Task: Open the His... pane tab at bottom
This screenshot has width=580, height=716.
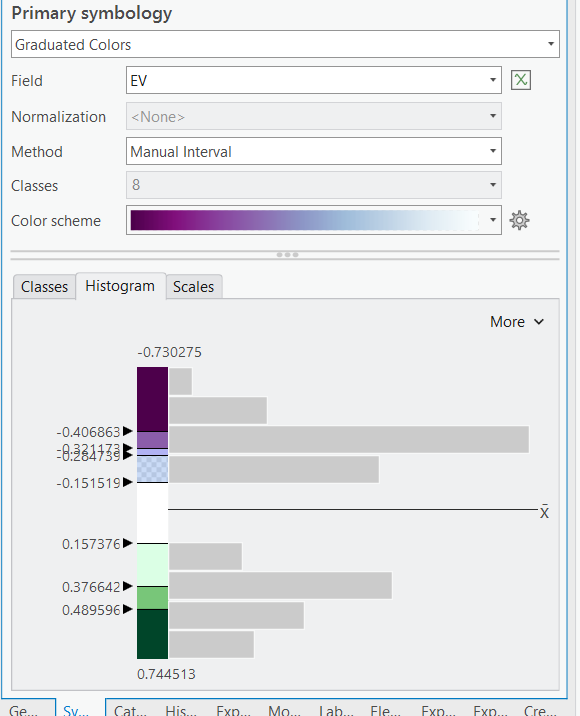Action: click(x=181, y=710)
